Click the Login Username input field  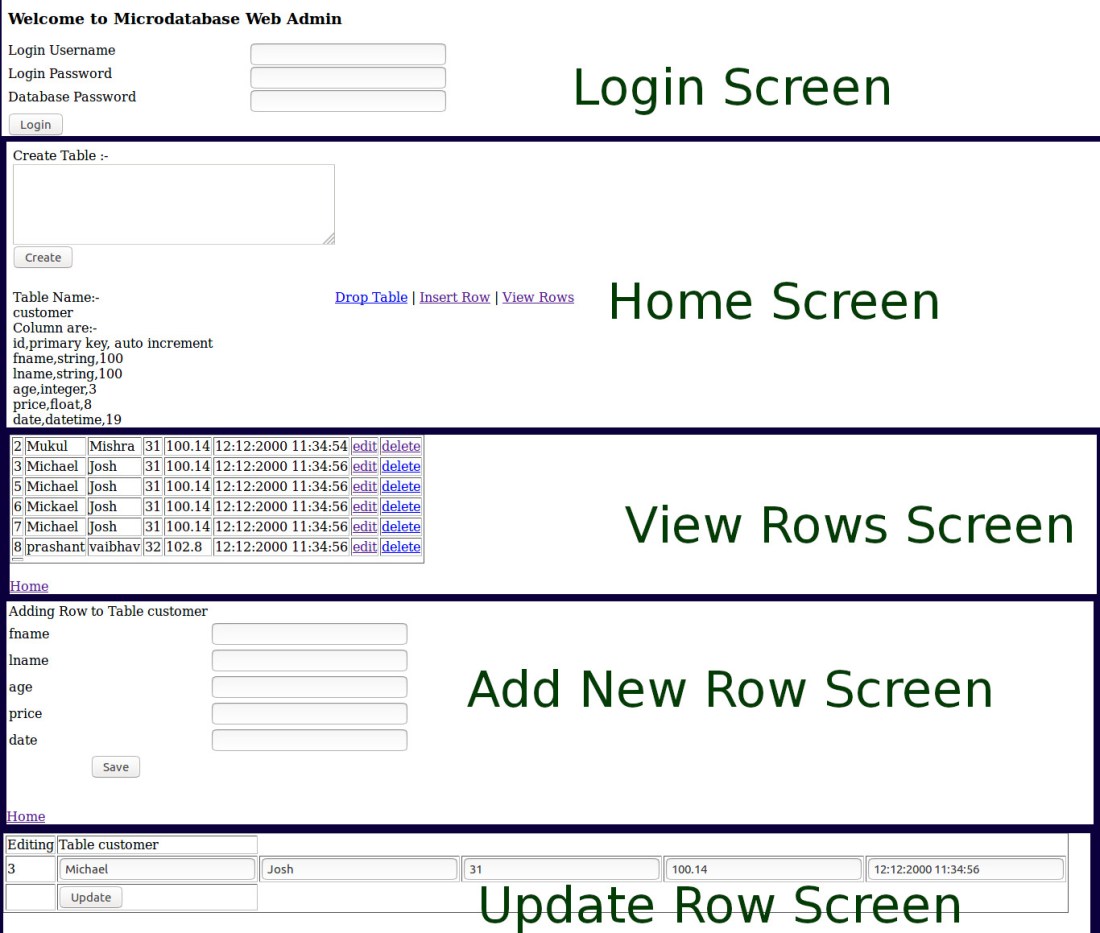(347, 54)
